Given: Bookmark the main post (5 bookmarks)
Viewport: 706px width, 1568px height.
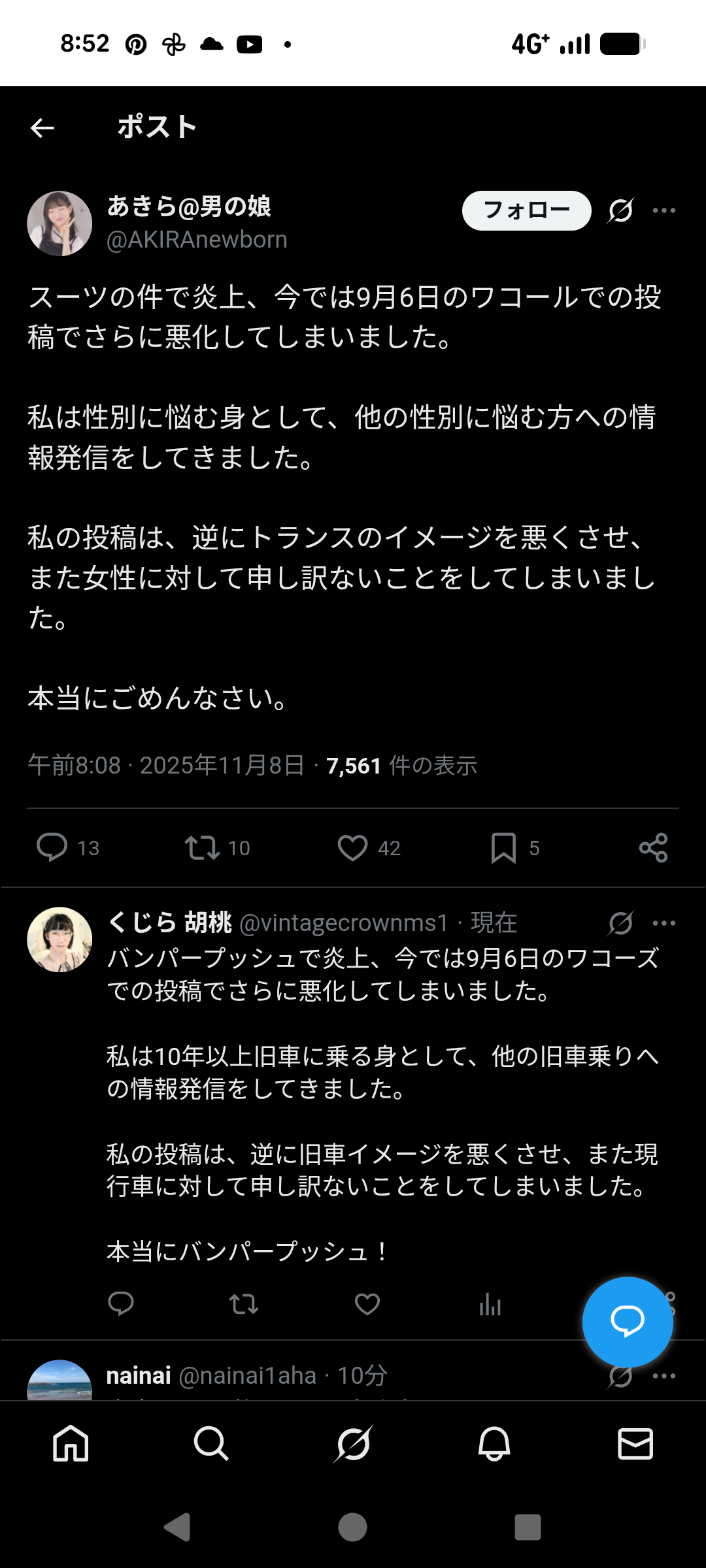Looking at the screenshot, I should click(x=503, y=847).
